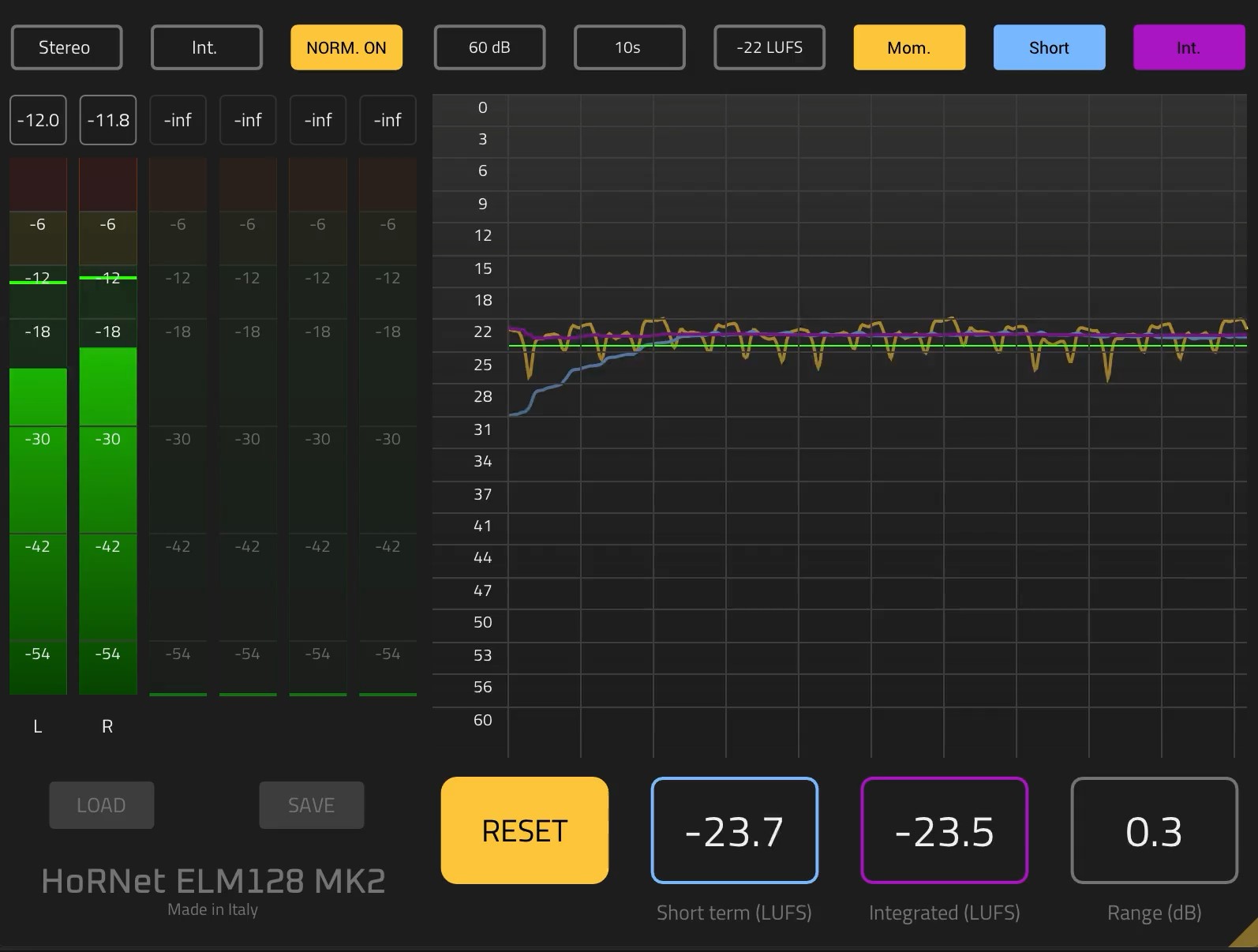Change the 60 dB graph range
The image size is (1258, 952).
coord(489,47)
